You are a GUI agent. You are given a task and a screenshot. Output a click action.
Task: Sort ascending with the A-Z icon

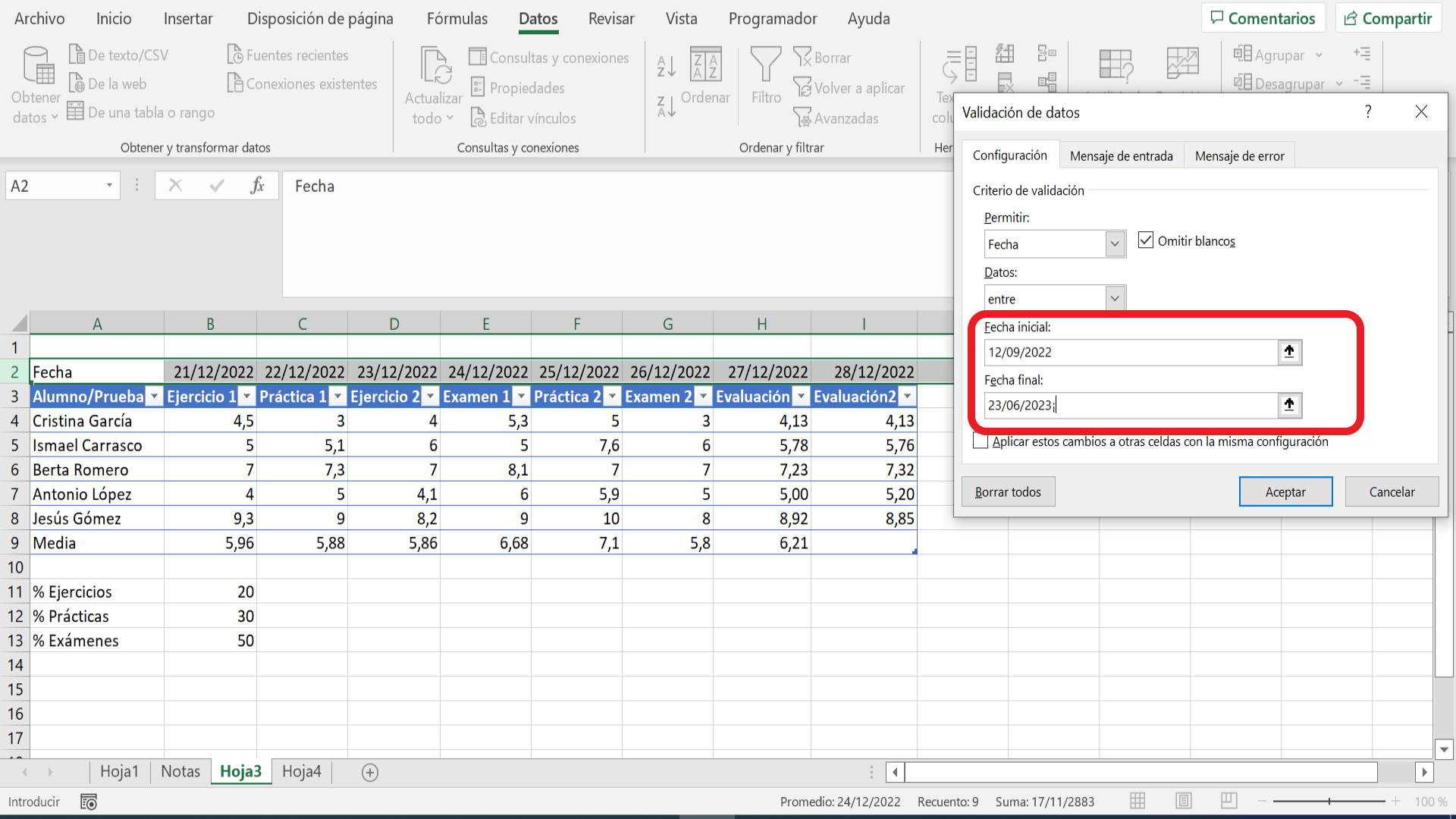pos(666,66)
